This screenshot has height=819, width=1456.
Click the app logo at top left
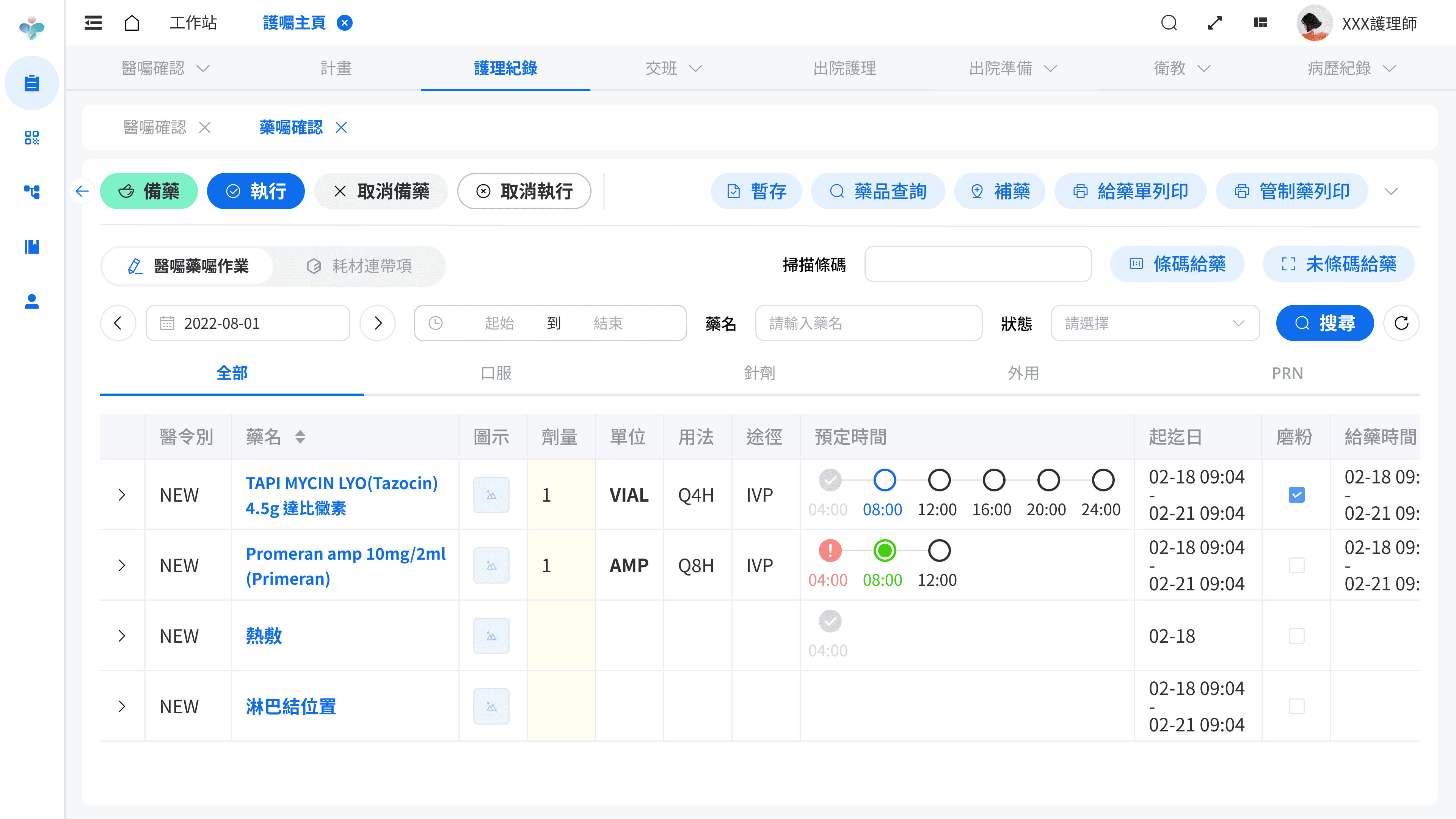tap(31, 27)
